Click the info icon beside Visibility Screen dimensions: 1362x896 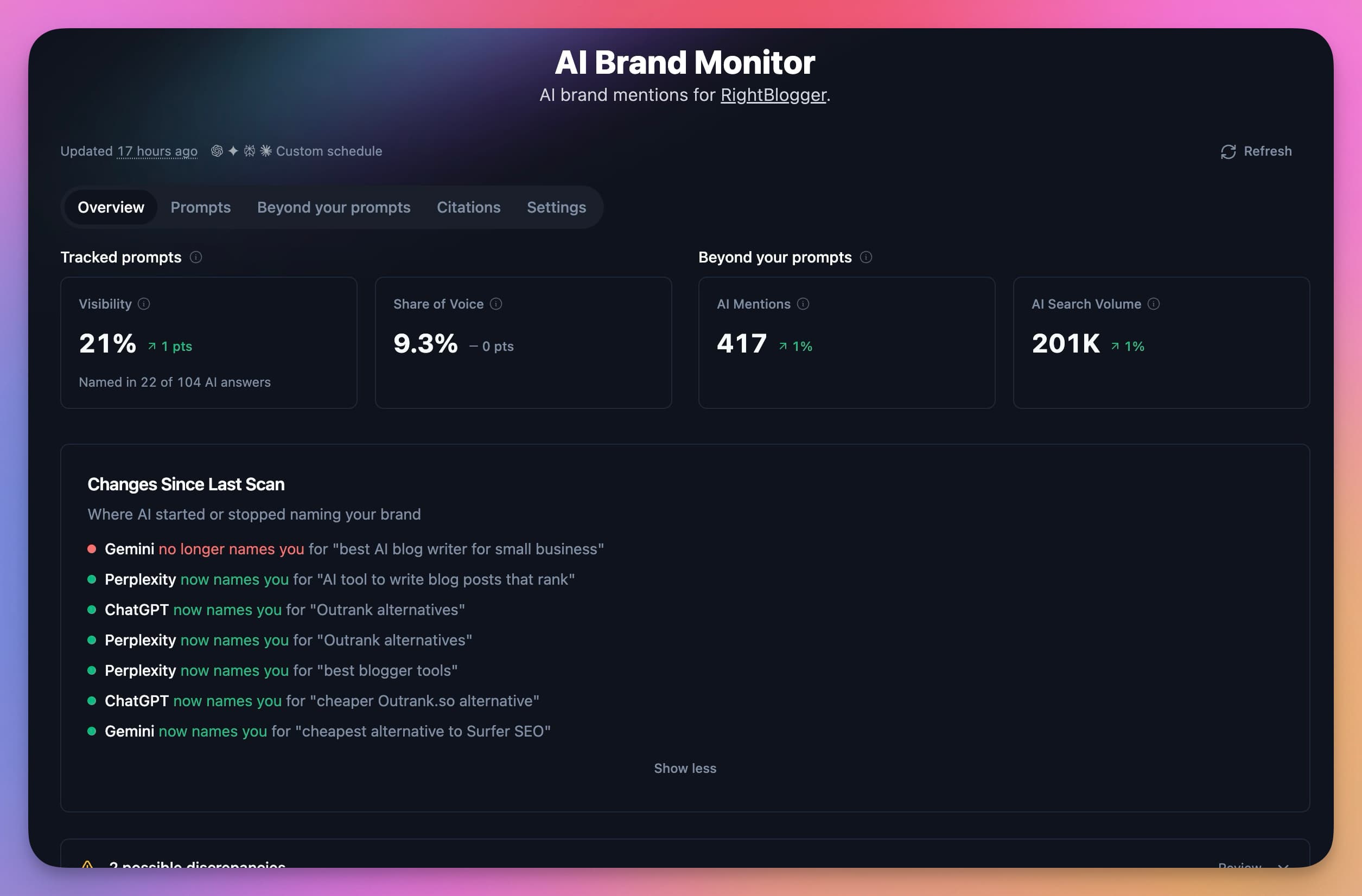[144, 304]
